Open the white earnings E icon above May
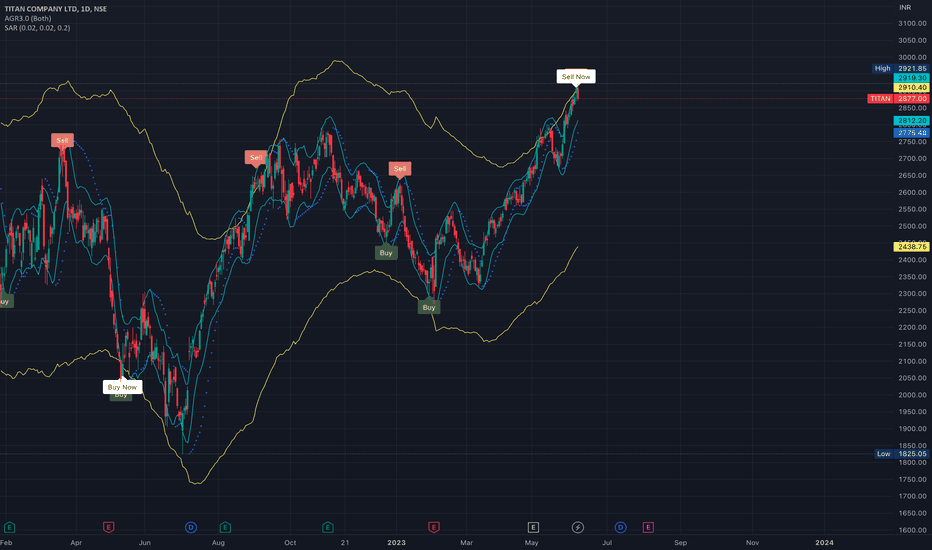This screenshot has height=550, width=932. [x=533, y=527]
